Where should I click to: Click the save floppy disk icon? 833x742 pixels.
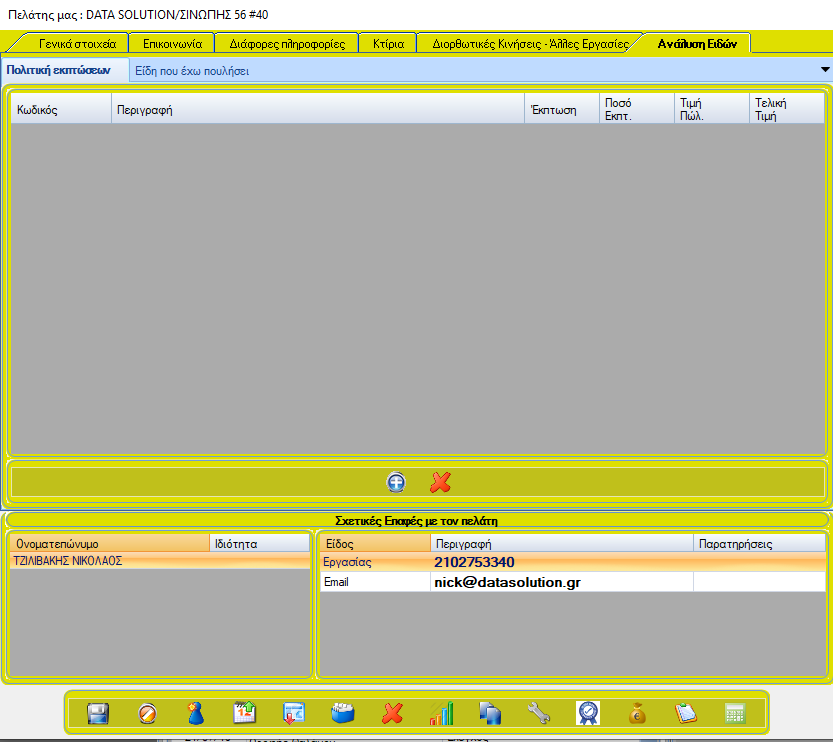click(98, 713)
